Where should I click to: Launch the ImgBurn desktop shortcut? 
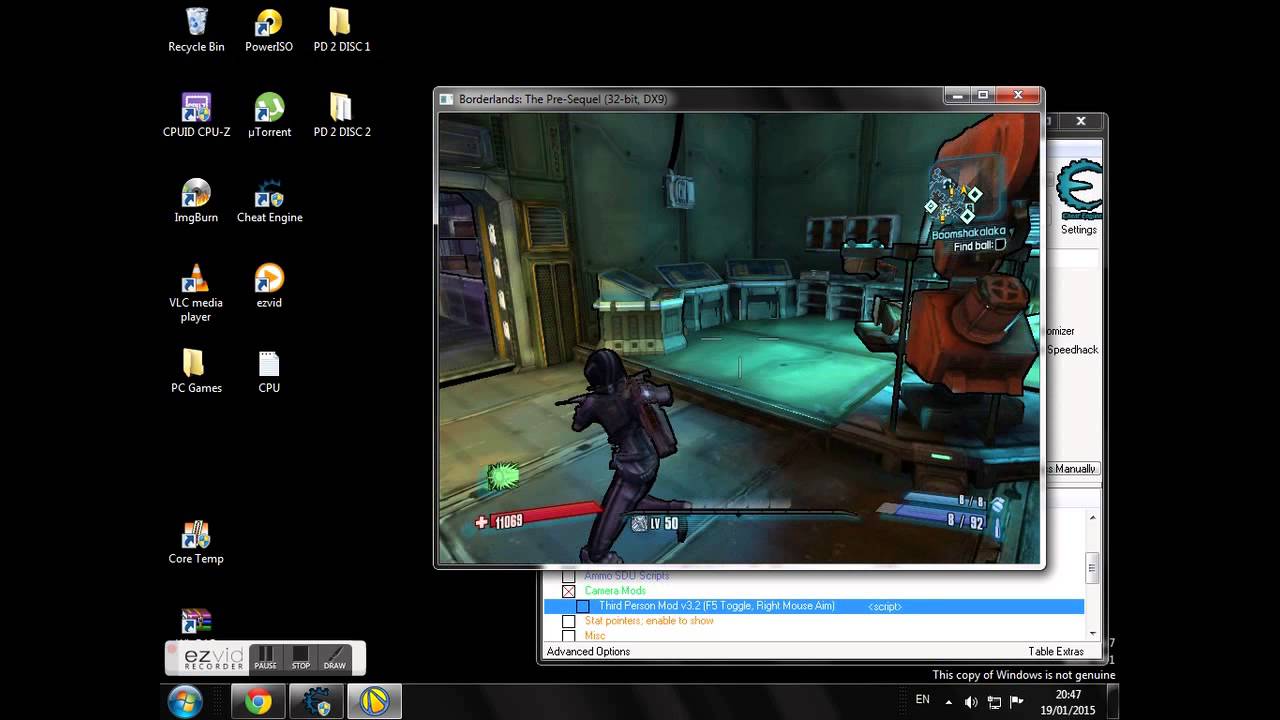[196, 200]
